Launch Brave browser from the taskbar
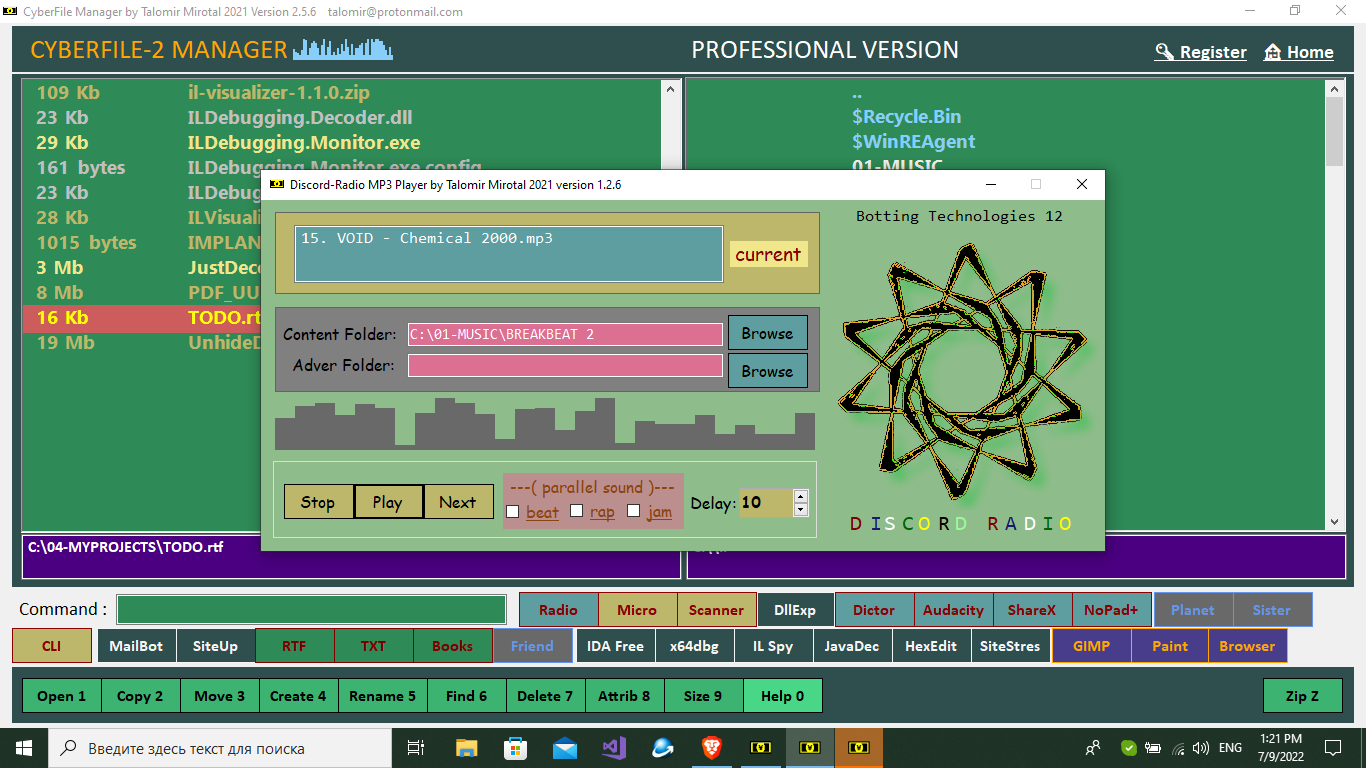 [711, 747]
